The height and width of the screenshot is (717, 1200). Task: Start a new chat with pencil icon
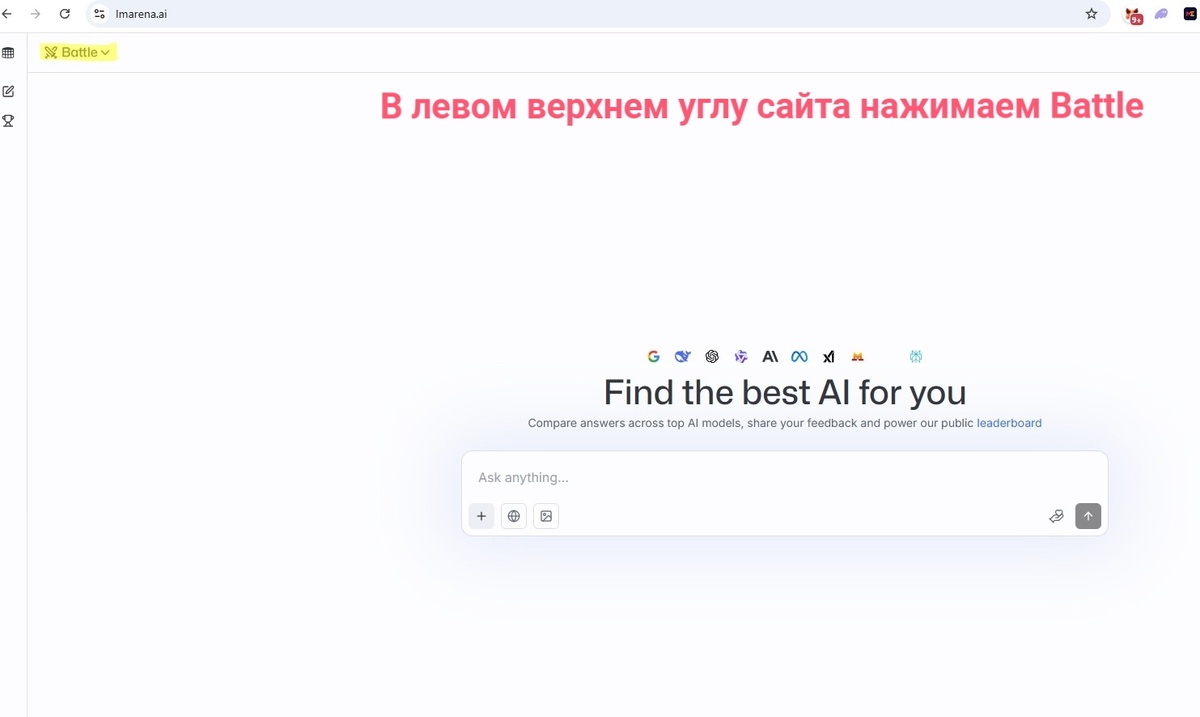coord(8,91)
